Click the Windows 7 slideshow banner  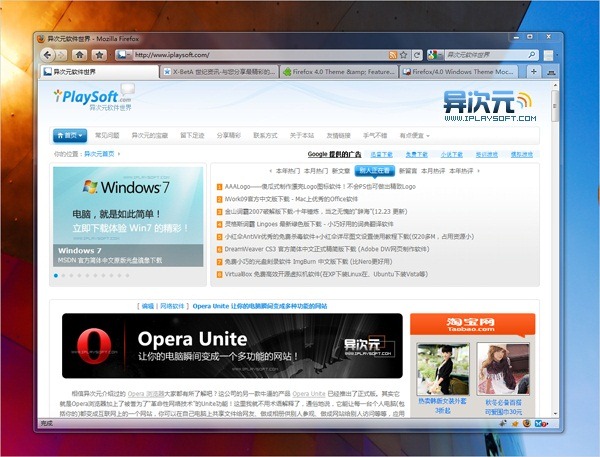[128, 216]
